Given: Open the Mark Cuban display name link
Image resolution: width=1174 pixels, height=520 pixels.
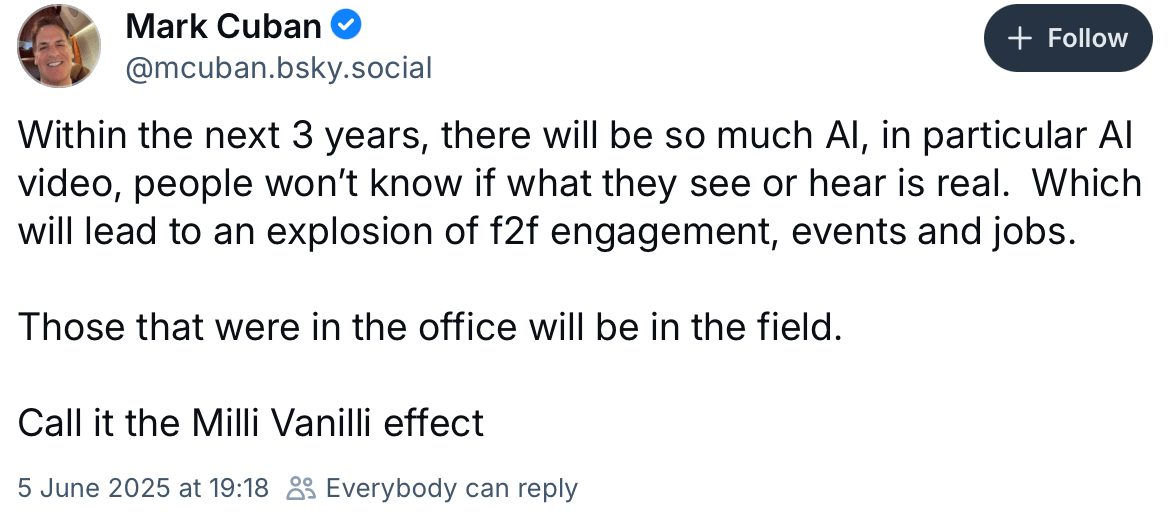Looking at the screenshot, I should pyautogui.click(x=223, y=27).
